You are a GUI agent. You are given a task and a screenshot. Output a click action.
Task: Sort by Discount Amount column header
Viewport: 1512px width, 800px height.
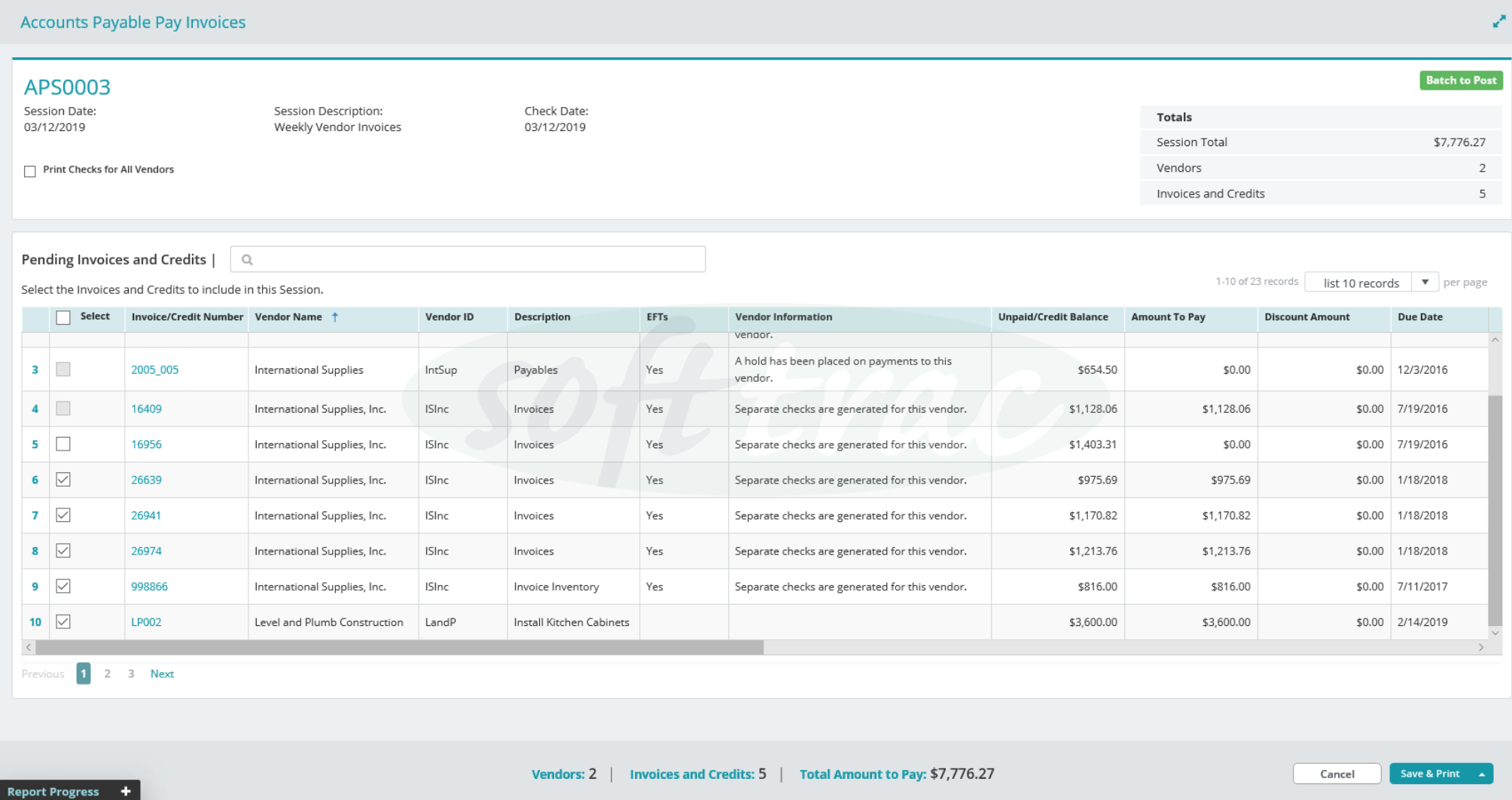coord(1306,317)
